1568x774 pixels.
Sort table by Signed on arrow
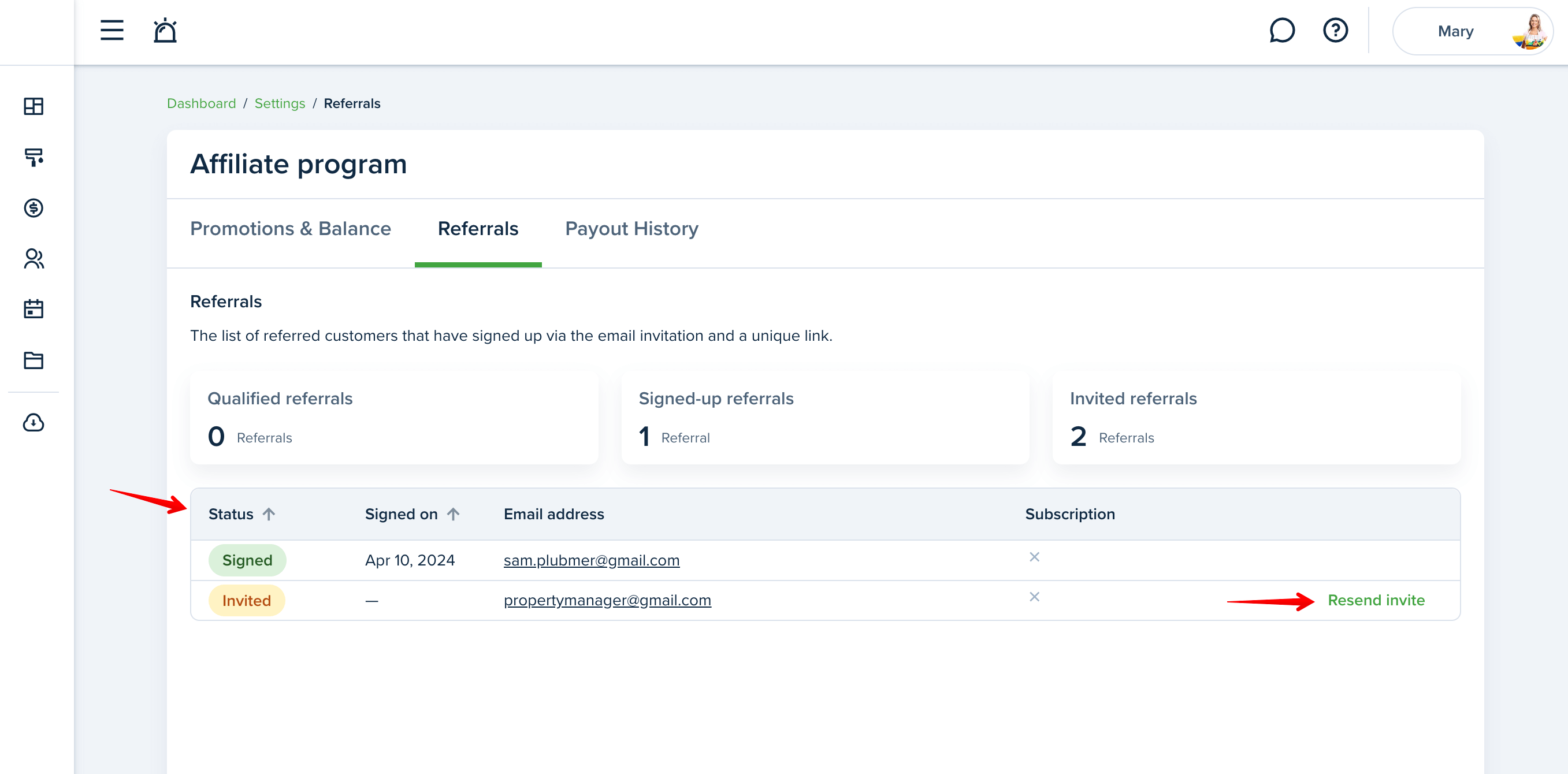453,514
